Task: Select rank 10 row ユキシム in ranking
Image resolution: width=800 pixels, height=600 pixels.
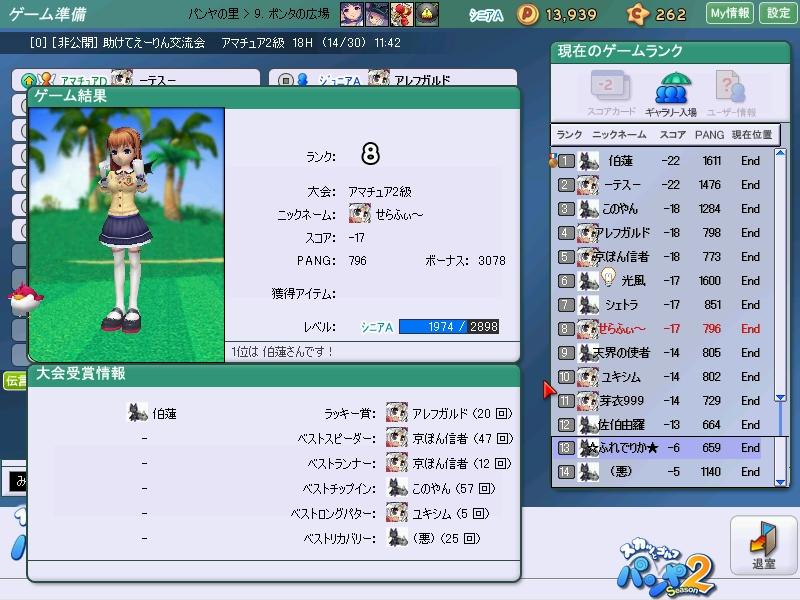Action: pos(663,377)
